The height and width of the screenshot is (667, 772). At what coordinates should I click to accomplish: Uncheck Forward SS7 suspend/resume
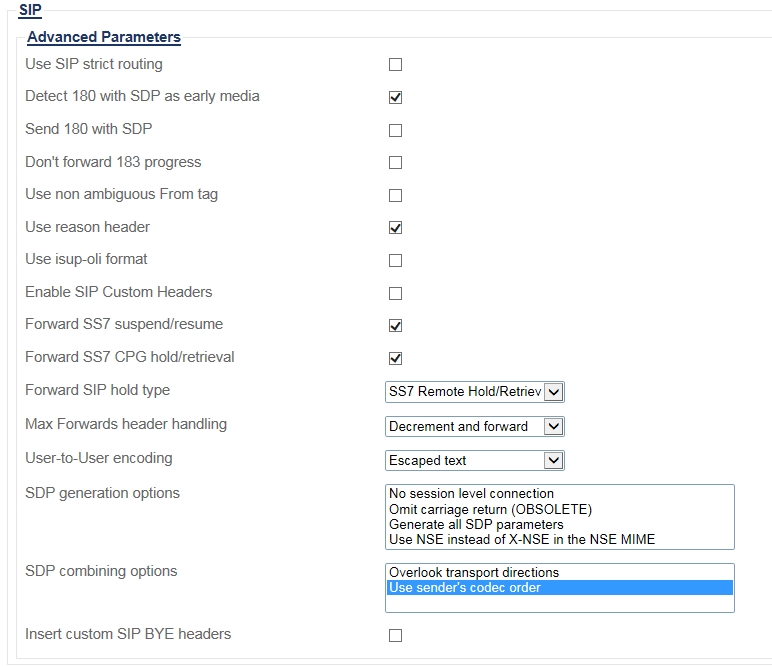(x=395, y=326)
